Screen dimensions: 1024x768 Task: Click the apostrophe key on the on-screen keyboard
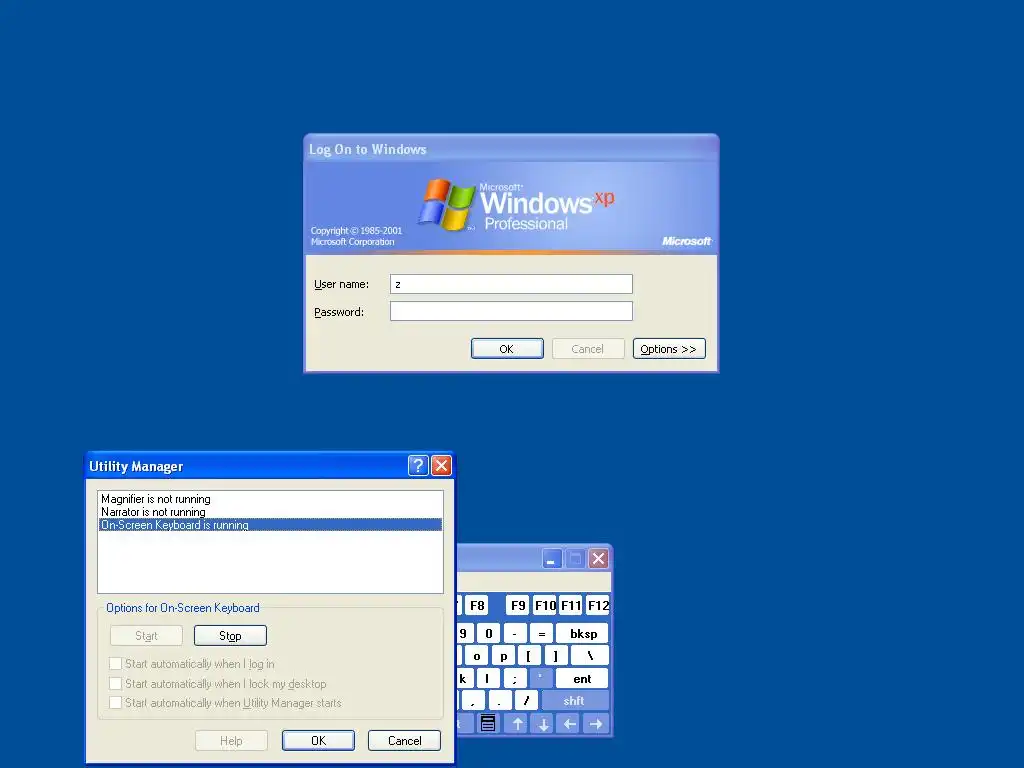[x=541, y=679]
